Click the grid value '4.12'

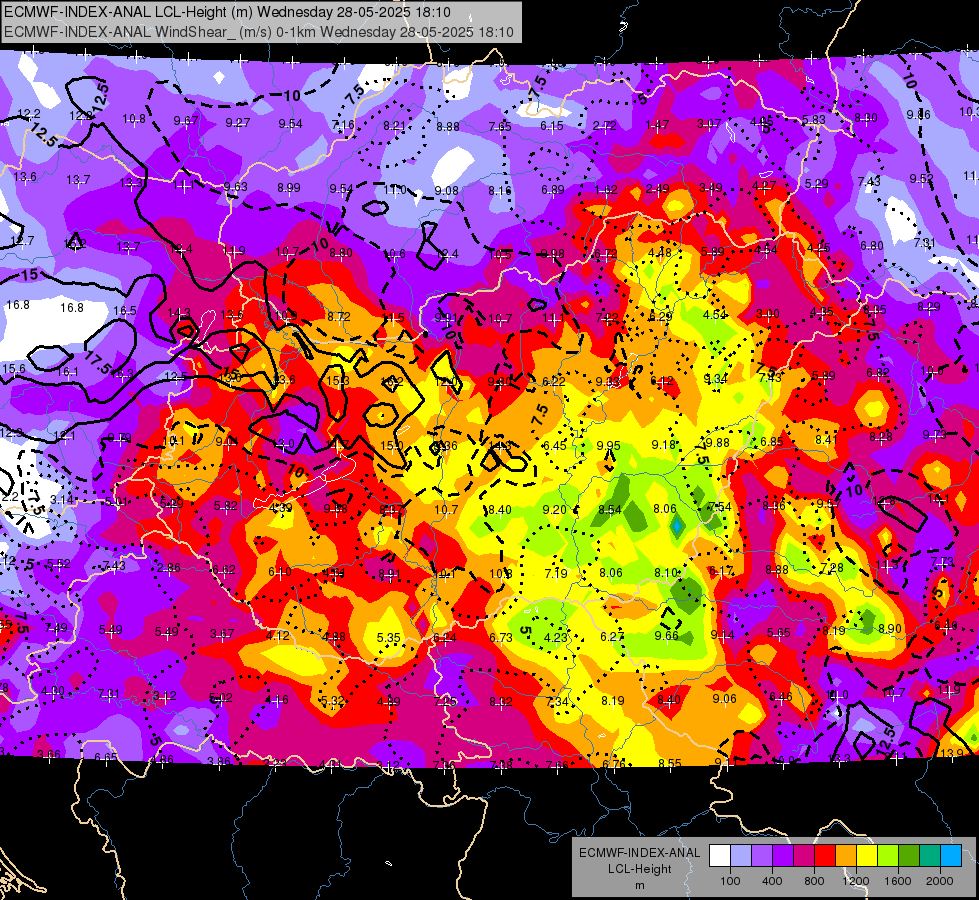pyautogui.click(x=278, y=636)
